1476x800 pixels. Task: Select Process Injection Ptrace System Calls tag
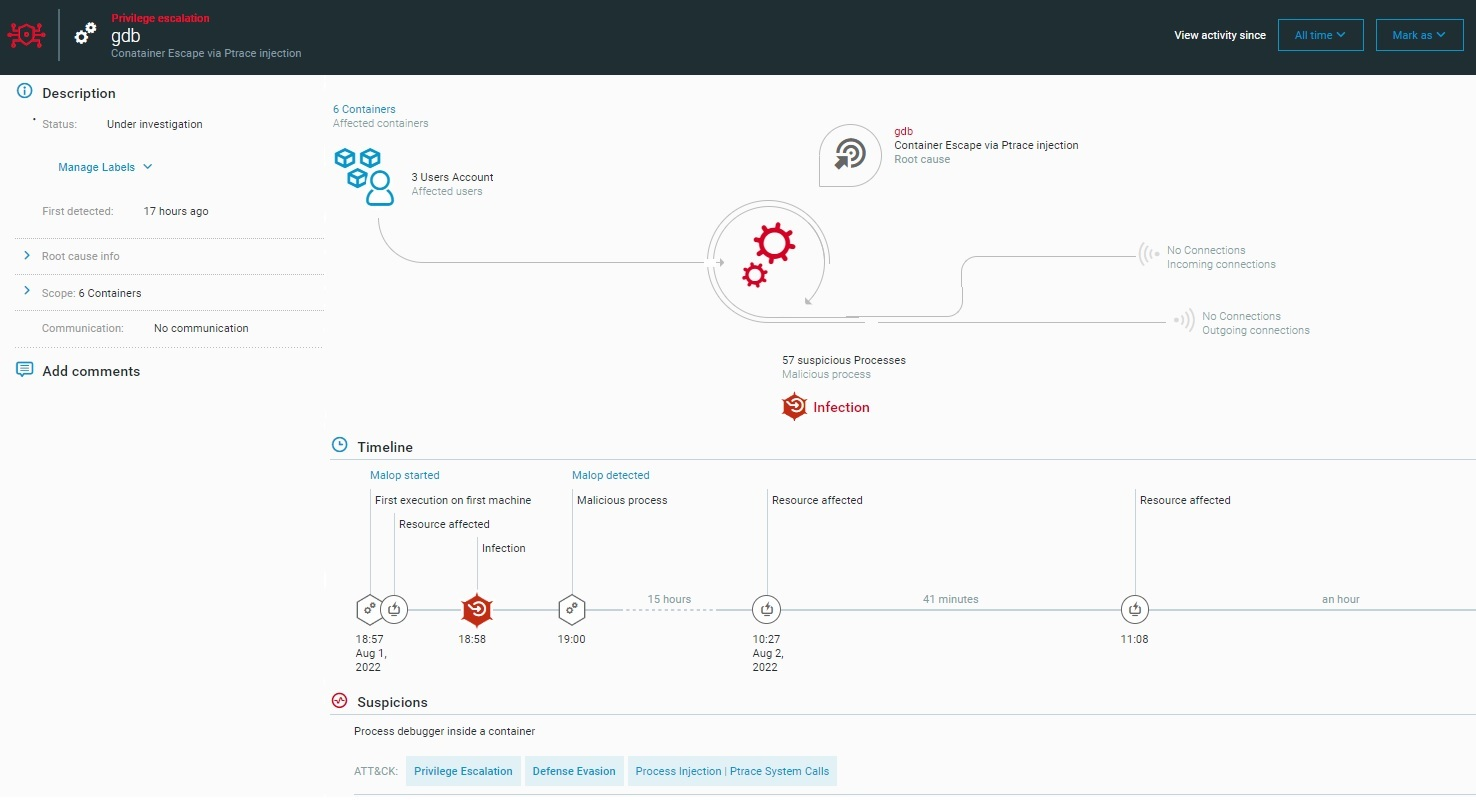pos(732,771)
